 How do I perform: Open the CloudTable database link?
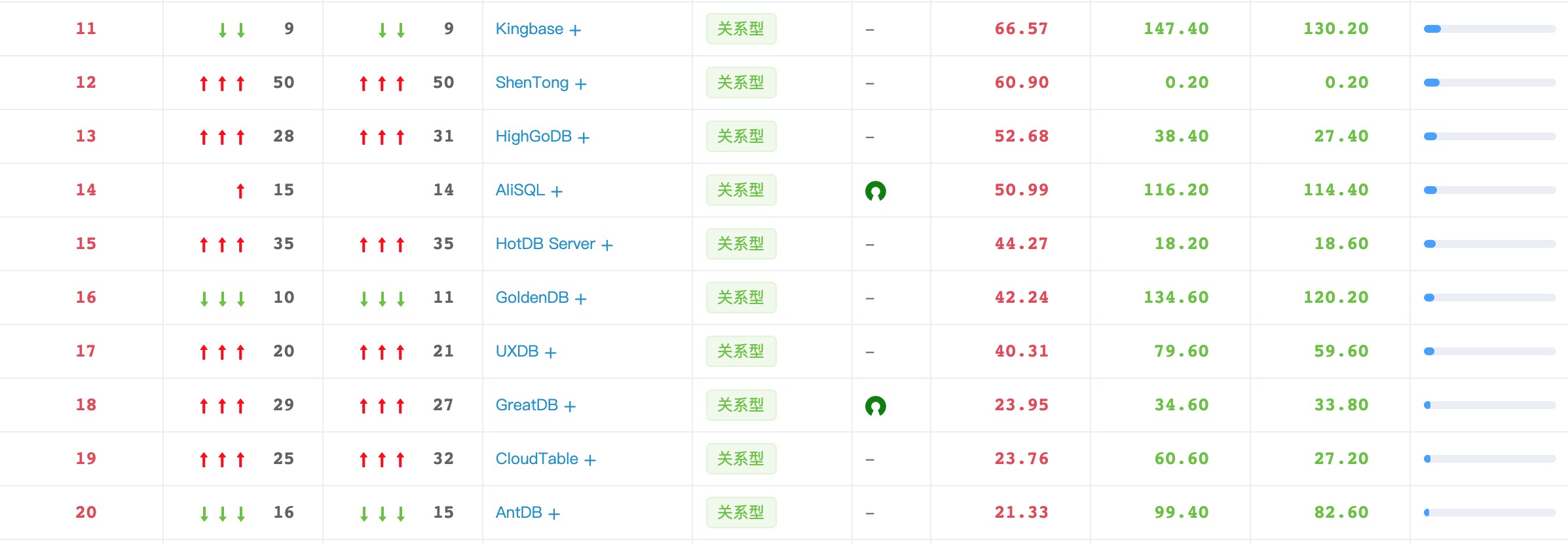pyautogui.click(x=537, y=459)
